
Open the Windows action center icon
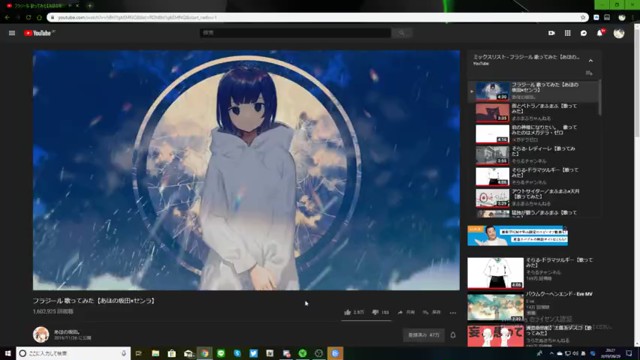[x=629, y=353]
